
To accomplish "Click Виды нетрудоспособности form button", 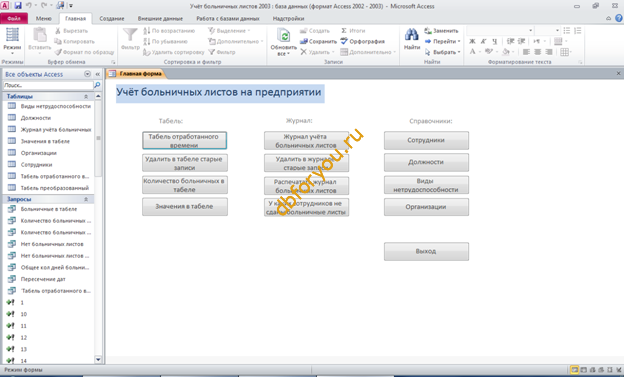I will coord(426,185).
